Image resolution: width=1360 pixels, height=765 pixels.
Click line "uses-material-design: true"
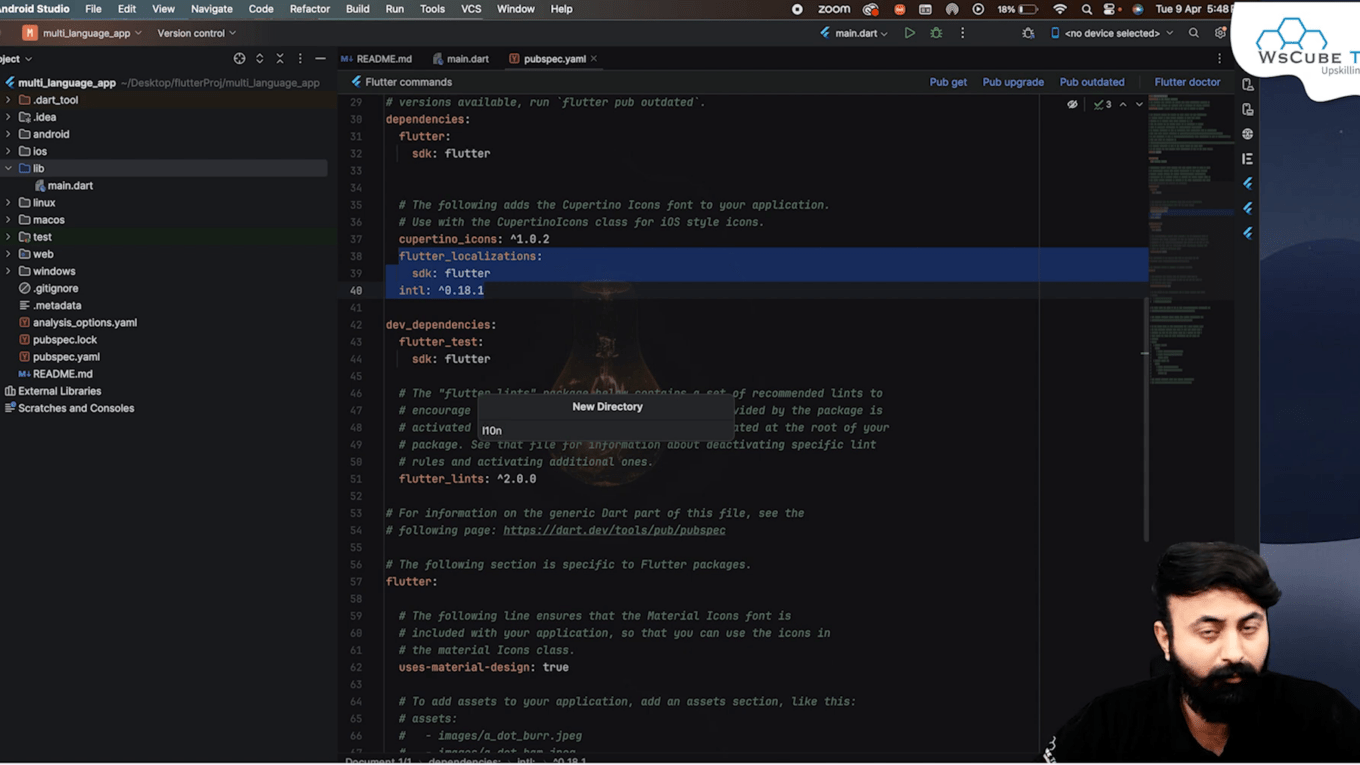click(x=483, y=667)
